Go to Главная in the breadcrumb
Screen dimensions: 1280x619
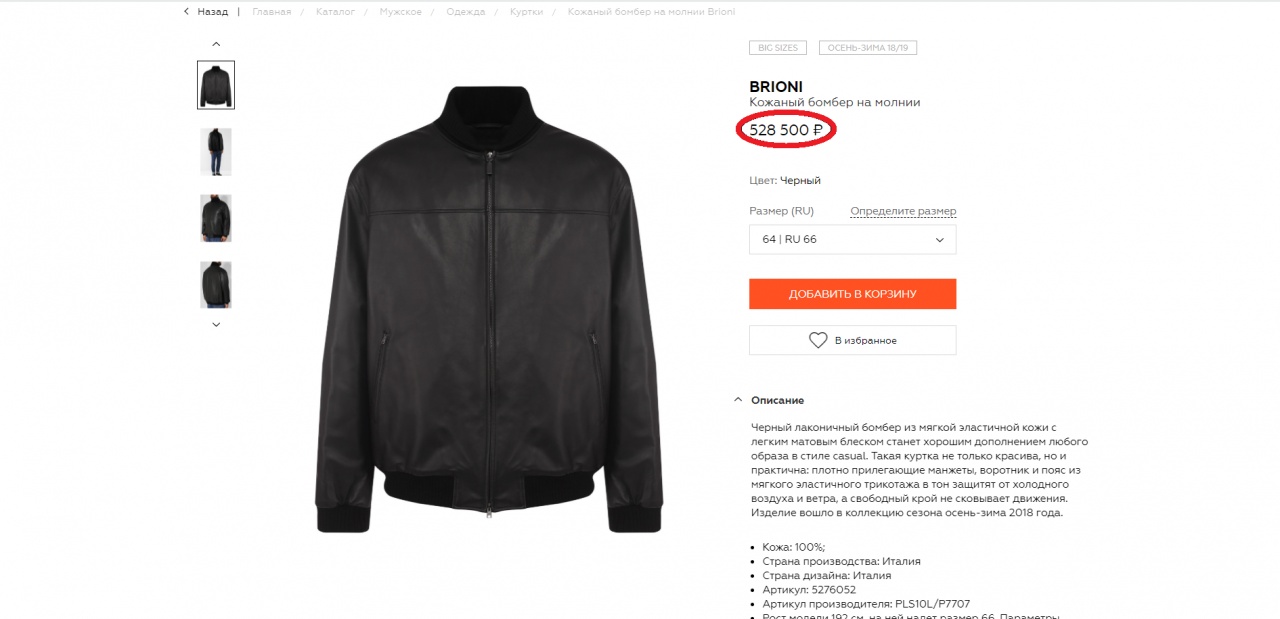[272, 12]
